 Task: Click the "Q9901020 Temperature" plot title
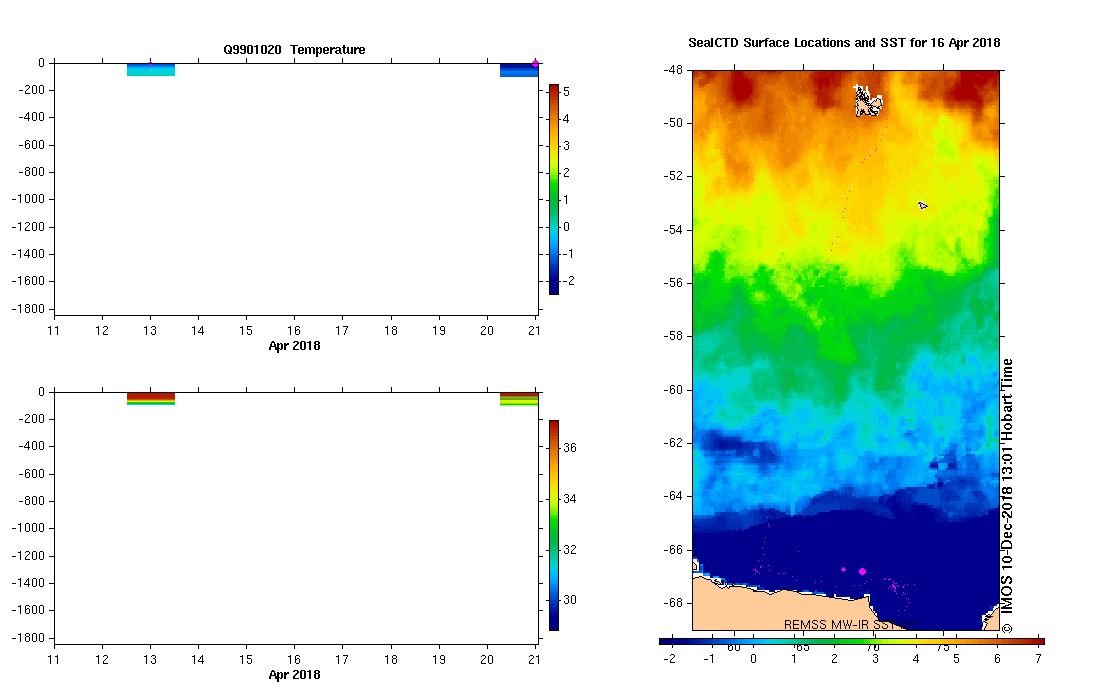(294, 50)
